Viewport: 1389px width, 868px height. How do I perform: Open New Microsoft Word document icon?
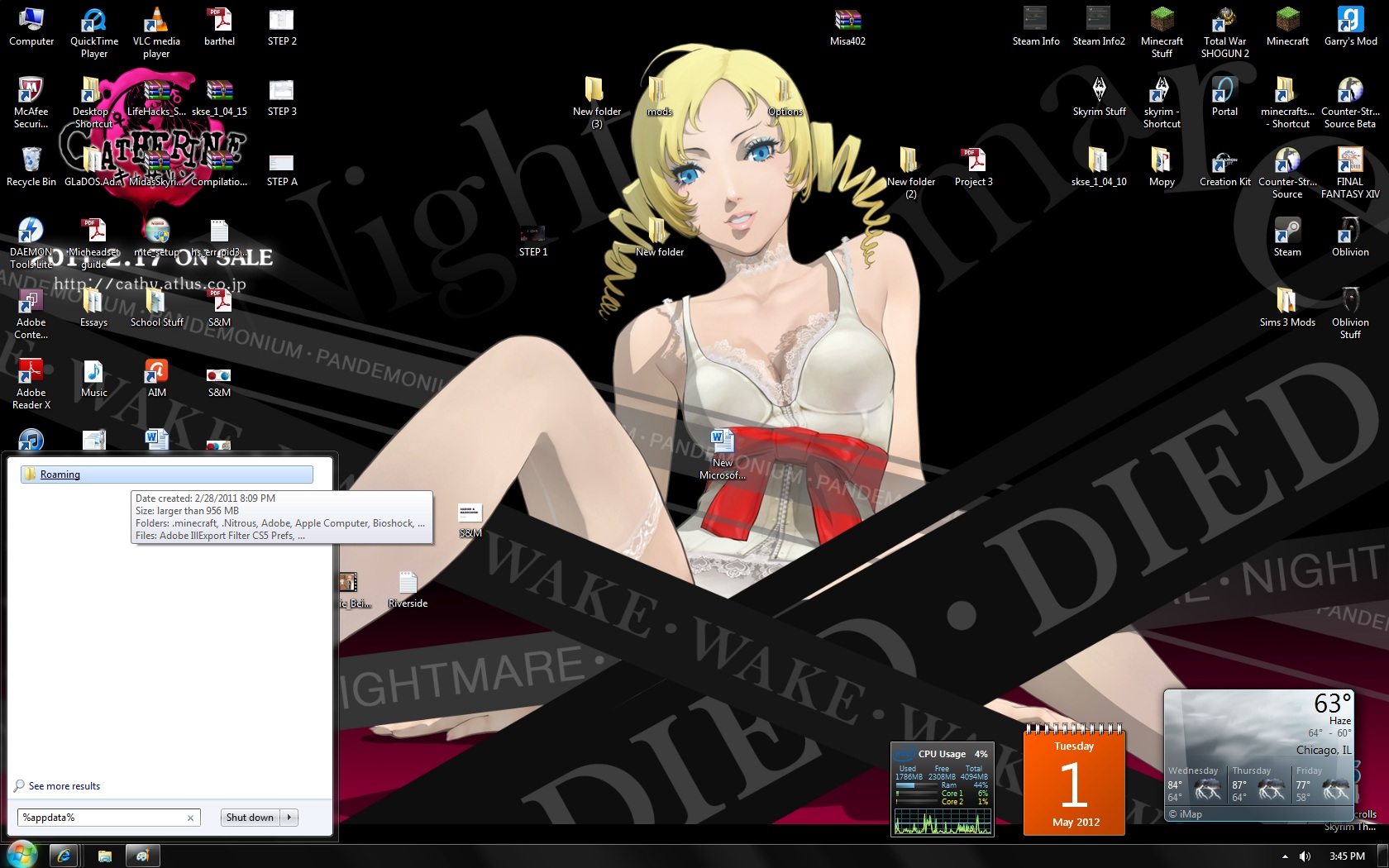tap(722, 454)
